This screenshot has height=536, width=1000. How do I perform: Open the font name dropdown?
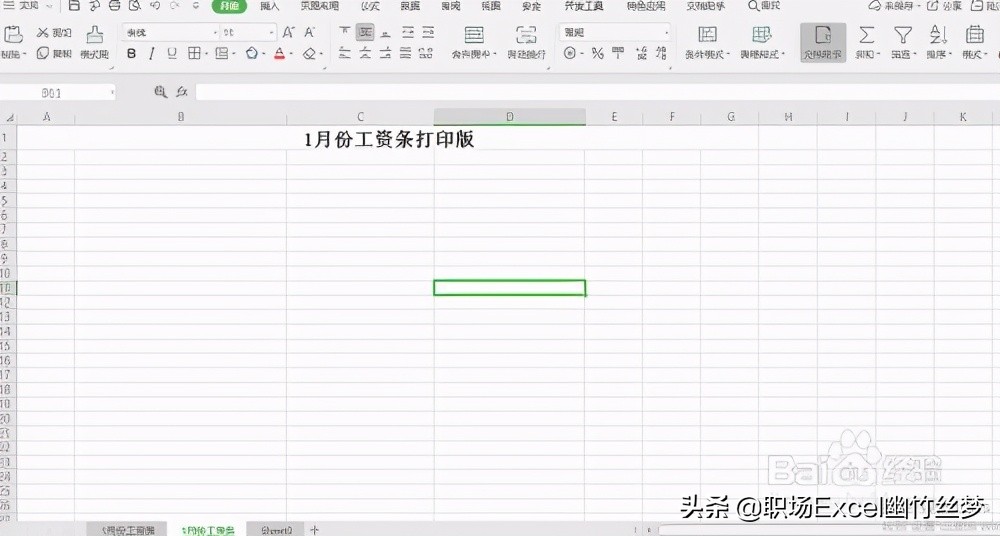pos(215,33)
